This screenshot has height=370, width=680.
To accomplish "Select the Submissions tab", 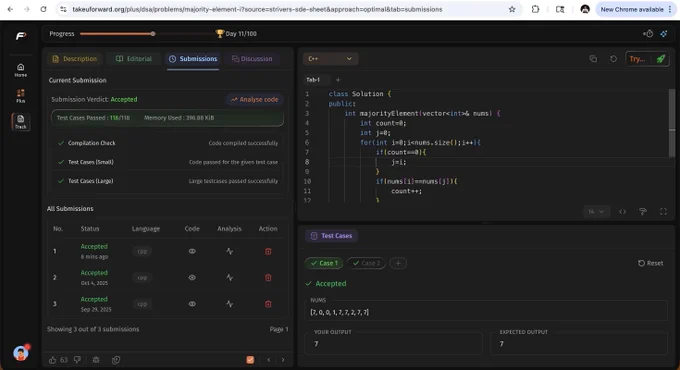I will pos(193,59).
